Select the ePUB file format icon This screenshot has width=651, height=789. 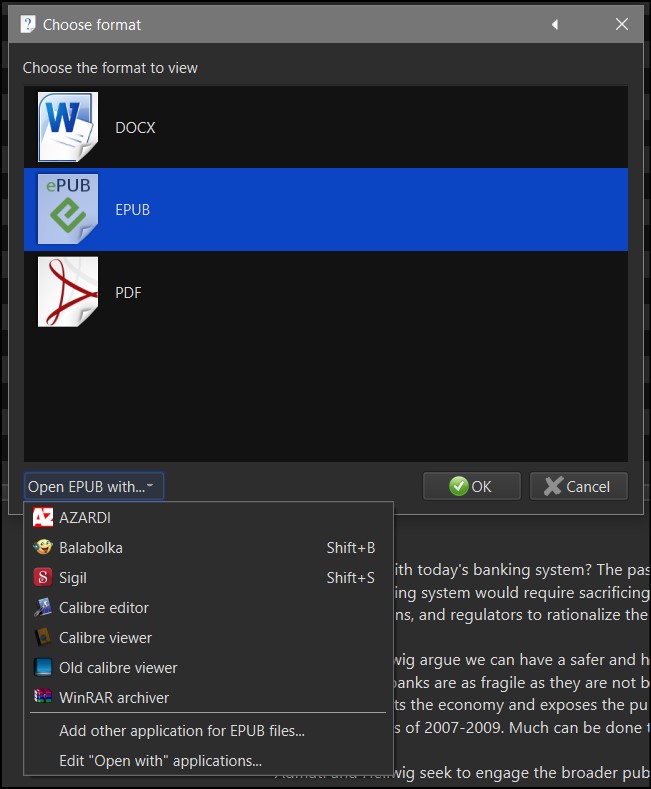coord(68,209)
